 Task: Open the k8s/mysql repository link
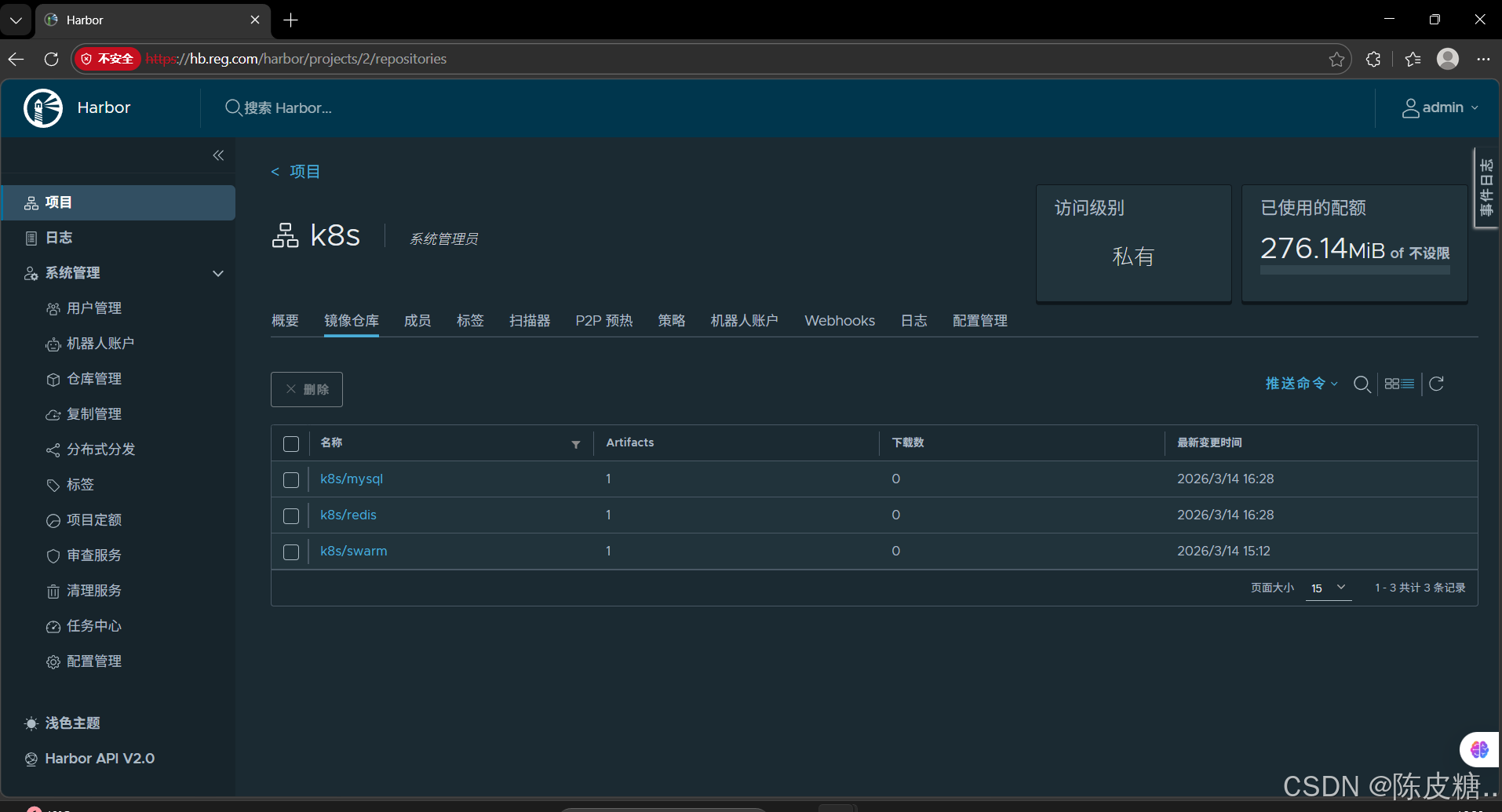(x=352, y=479)
